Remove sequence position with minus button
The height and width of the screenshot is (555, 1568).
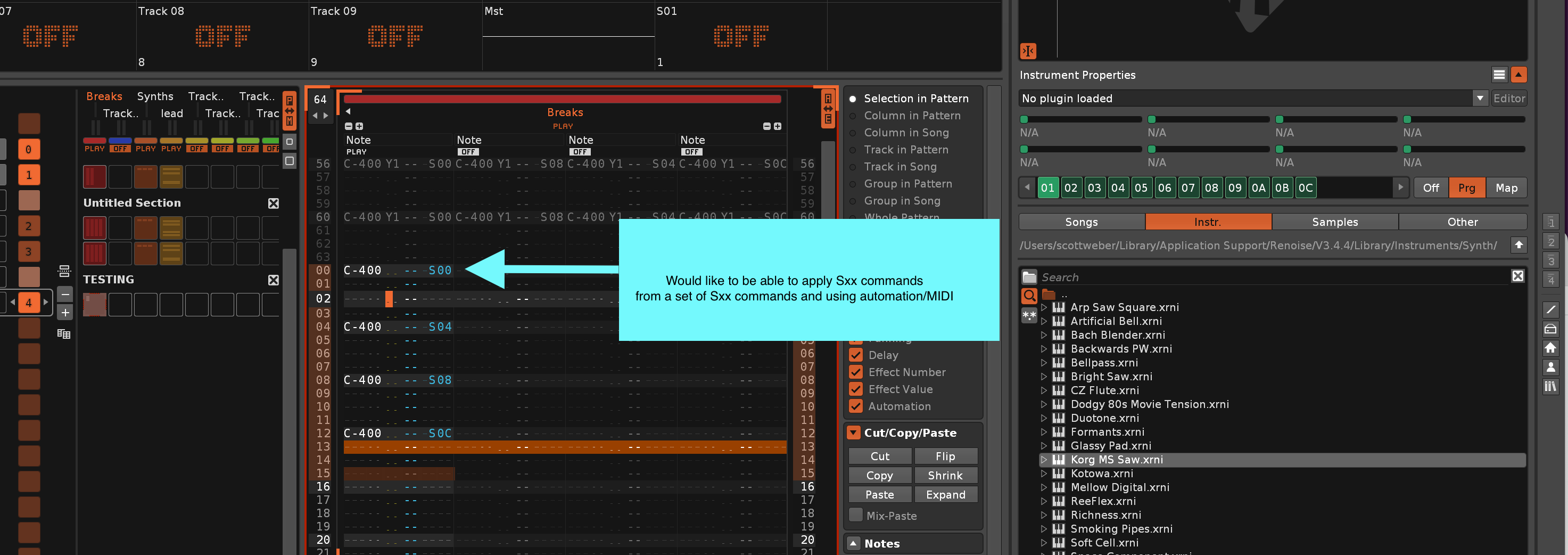click(64, 294)
